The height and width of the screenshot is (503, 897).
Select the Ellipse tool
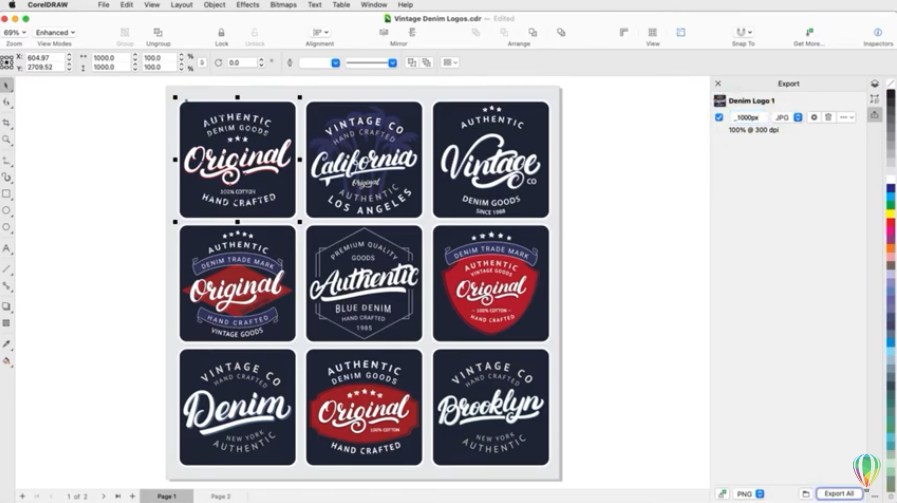7,211
